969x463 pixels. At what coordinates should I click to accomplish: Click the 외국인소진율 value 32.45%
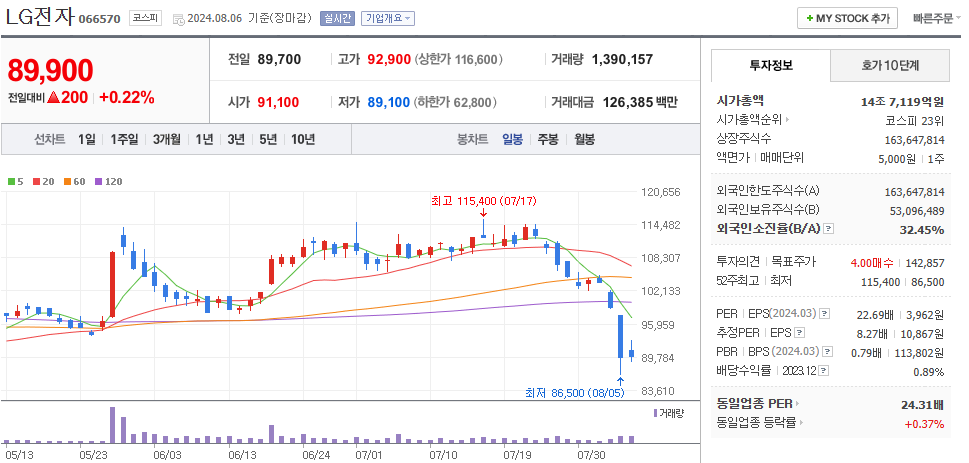tap(921, 230)
